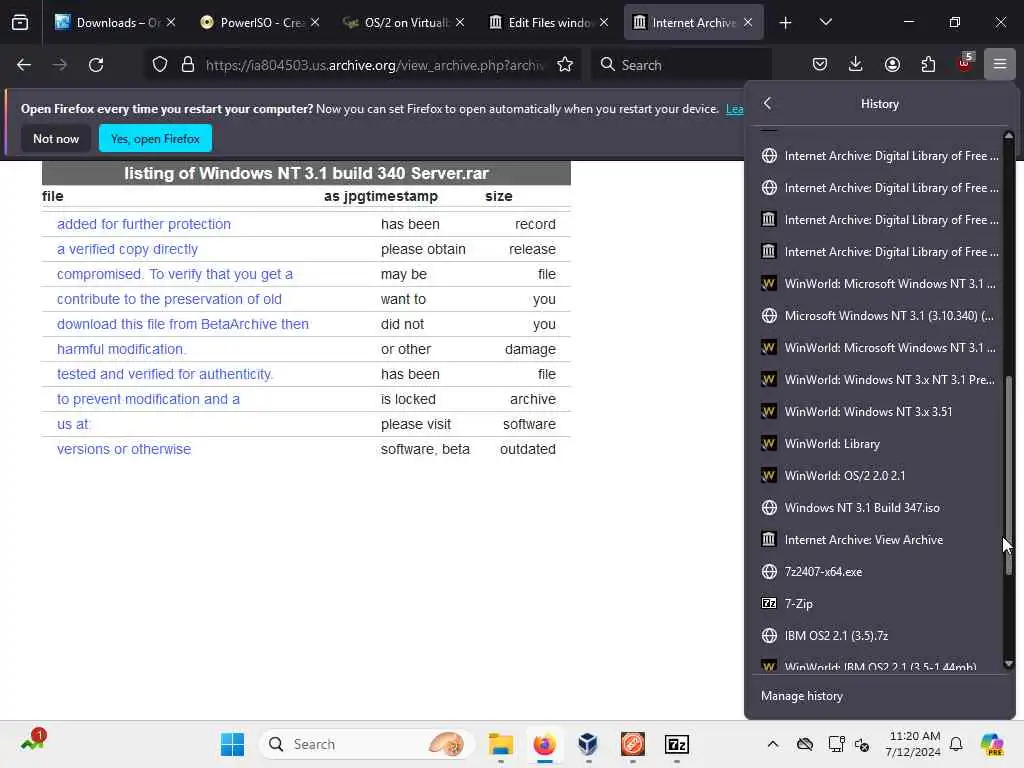Open the 'harmful modification.' link
The width and height of the screenshot is (1024, 768).
coord(121,349)
